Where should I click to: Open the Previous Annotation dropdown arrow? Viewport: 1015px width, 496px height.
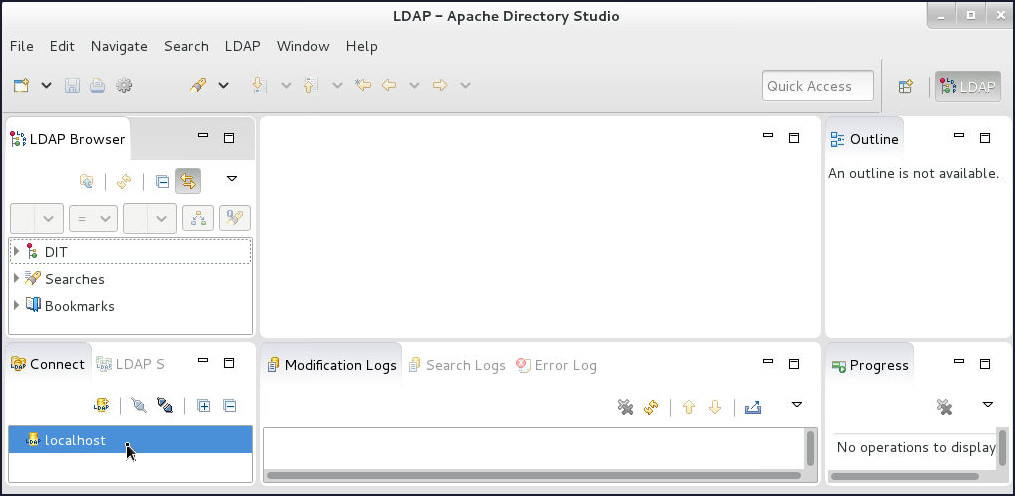pyautogui.click(x=337, y=85)
